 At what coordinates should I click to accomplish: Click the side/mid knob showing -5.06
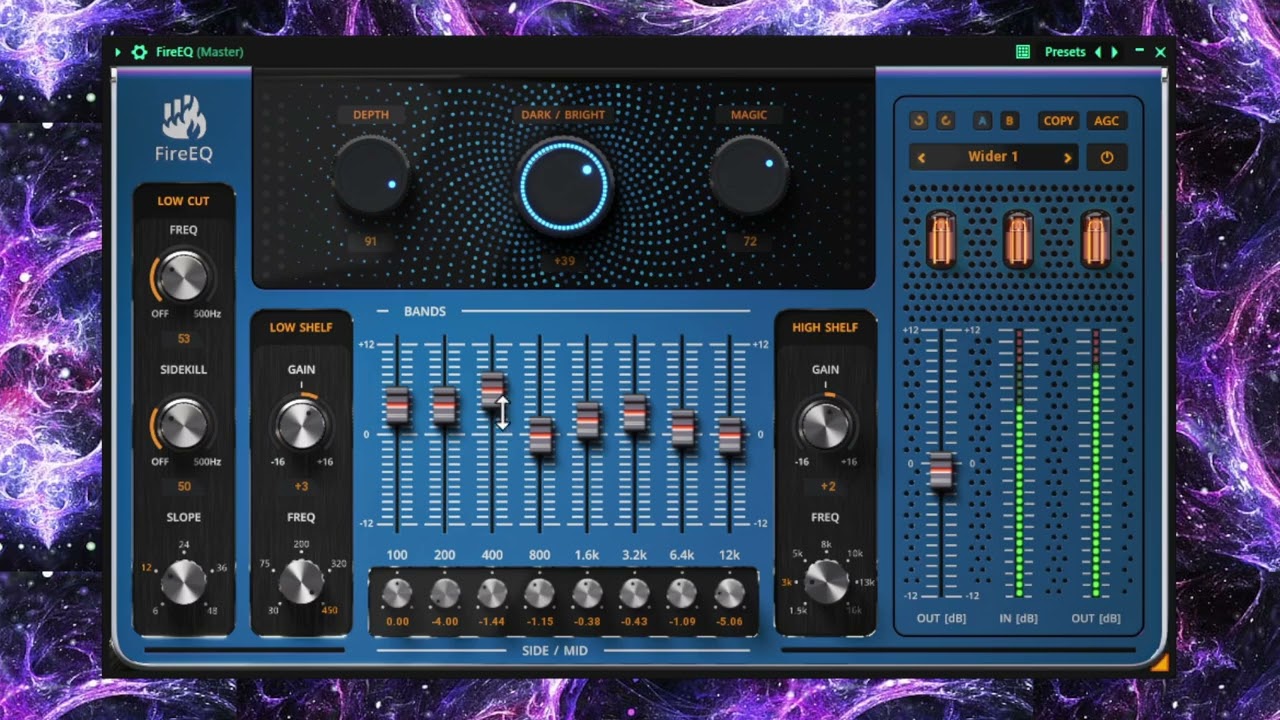pos(729,594)
